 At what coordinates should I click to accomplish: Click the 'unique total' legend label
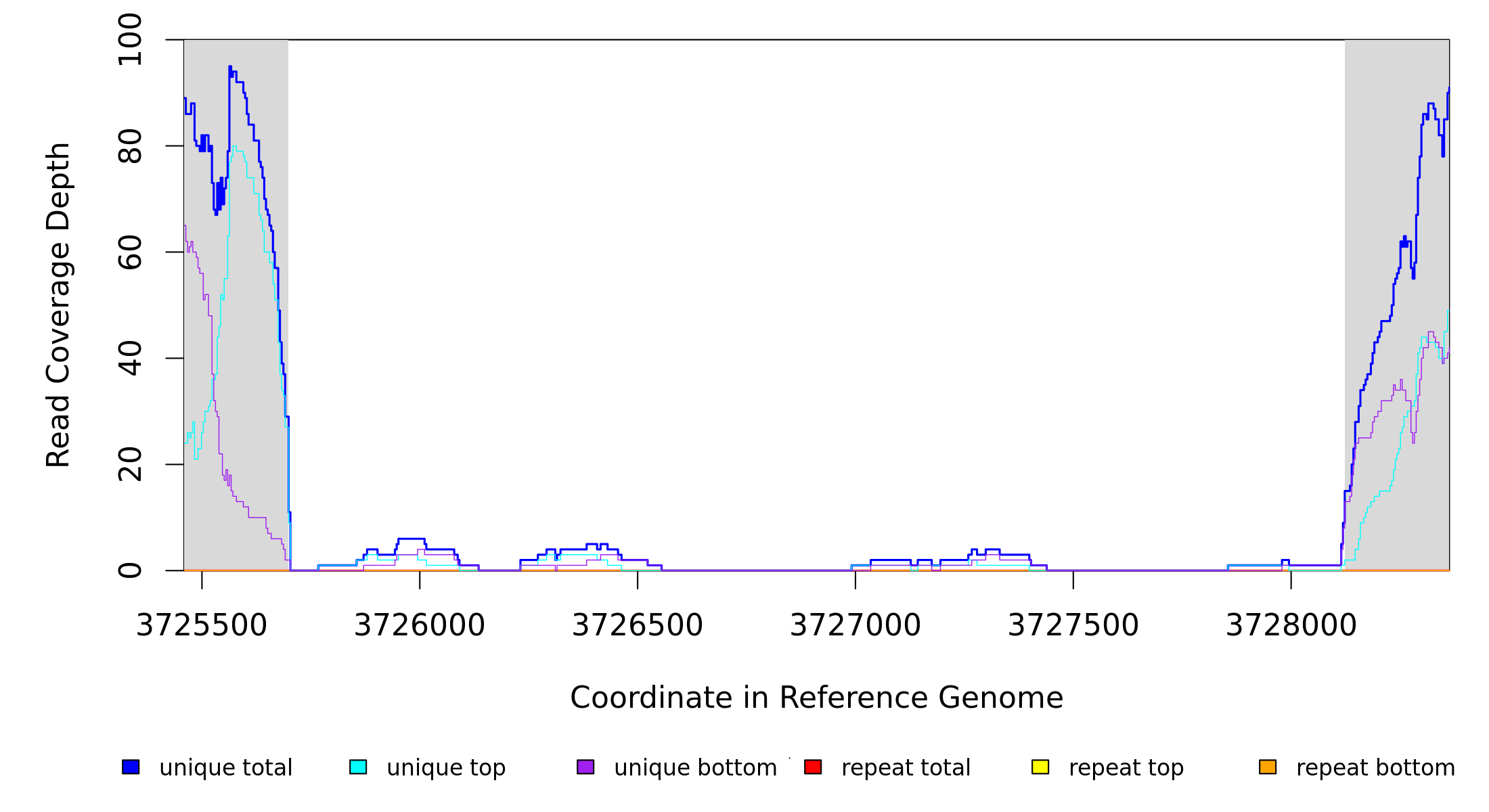click(x=225, y=767)
